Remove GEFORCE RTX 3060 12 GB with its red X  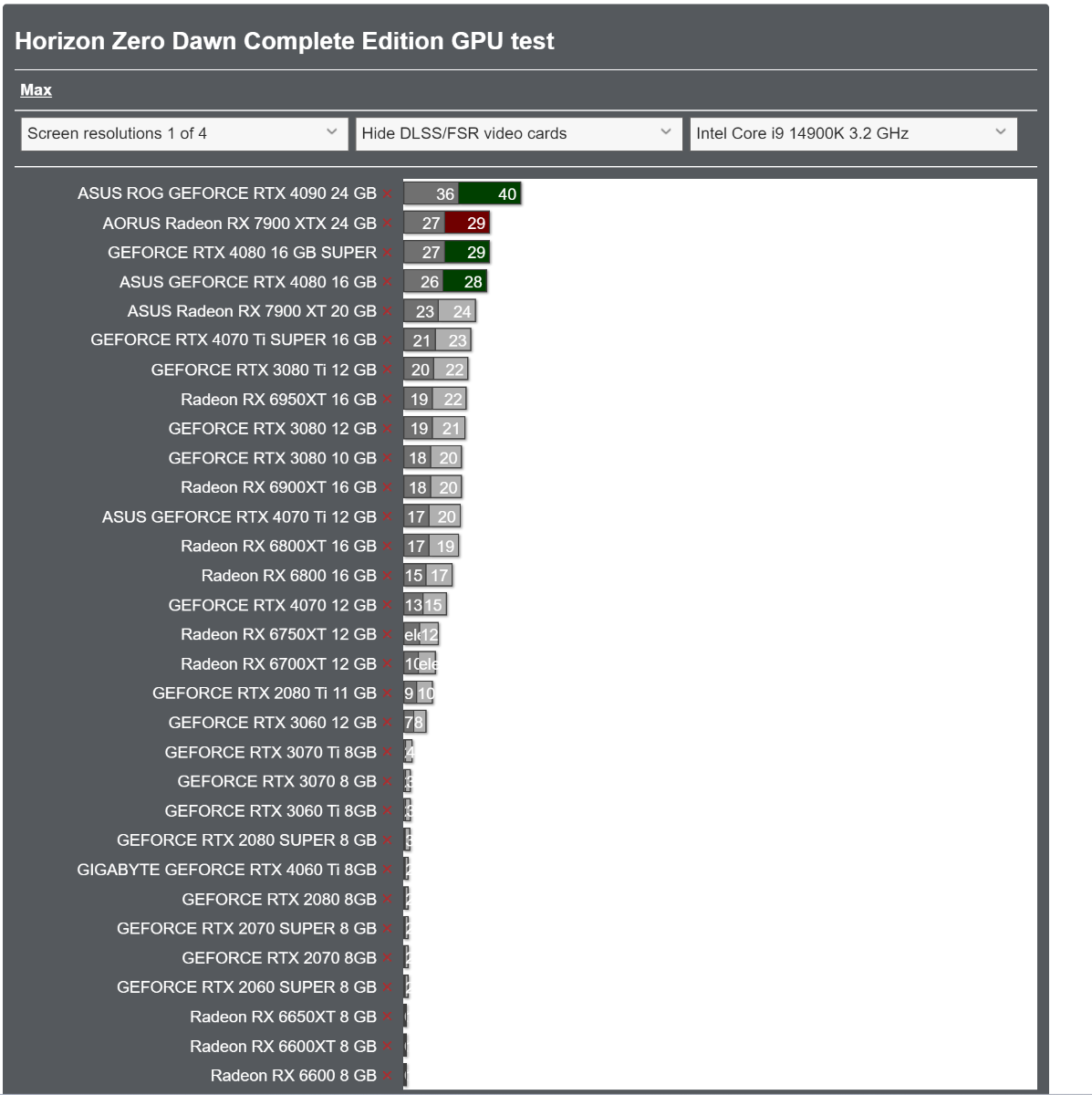(388, 723)
